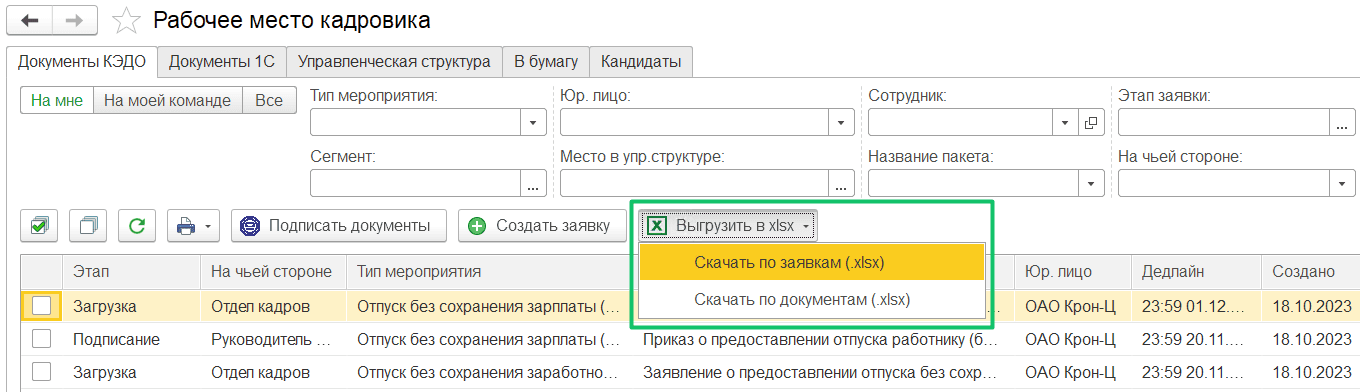Toggle the Выгрузить в xlsx dropdown button
Viewport: 1360px width, 392px height.
[729, 226]
